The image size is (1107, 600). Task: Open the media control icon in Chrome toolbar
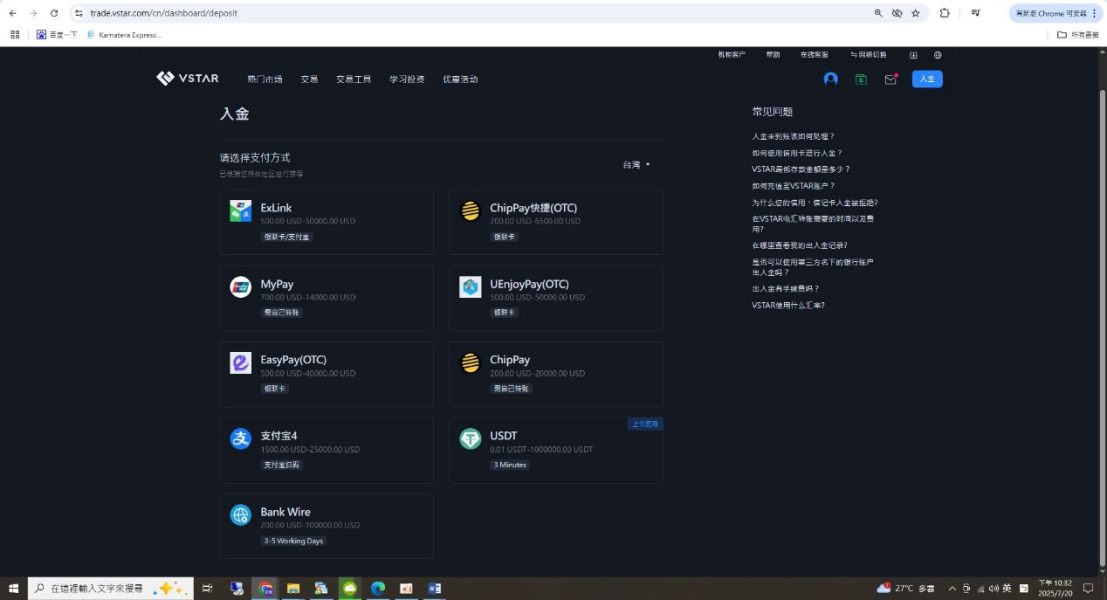coord(976,13)
